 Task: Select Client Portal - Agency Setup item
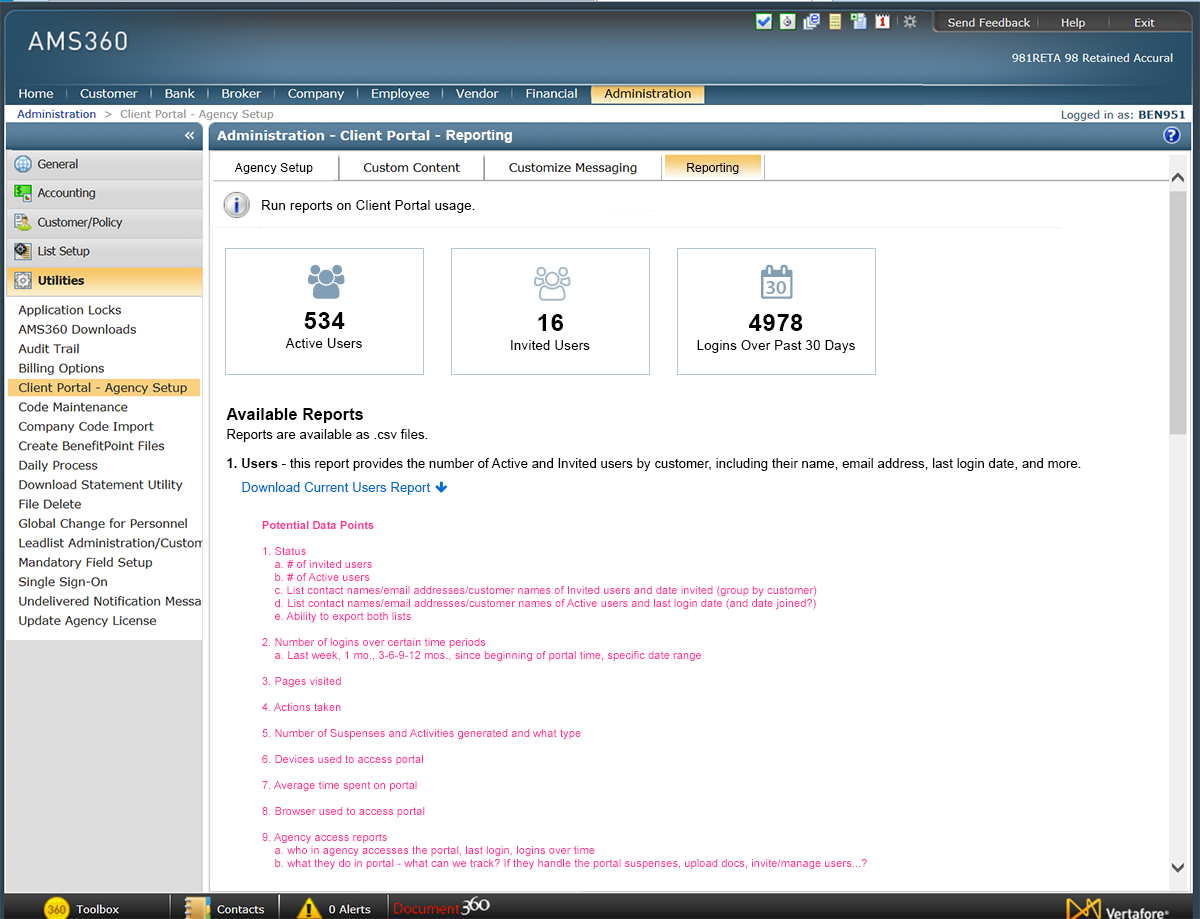[104, 388]
